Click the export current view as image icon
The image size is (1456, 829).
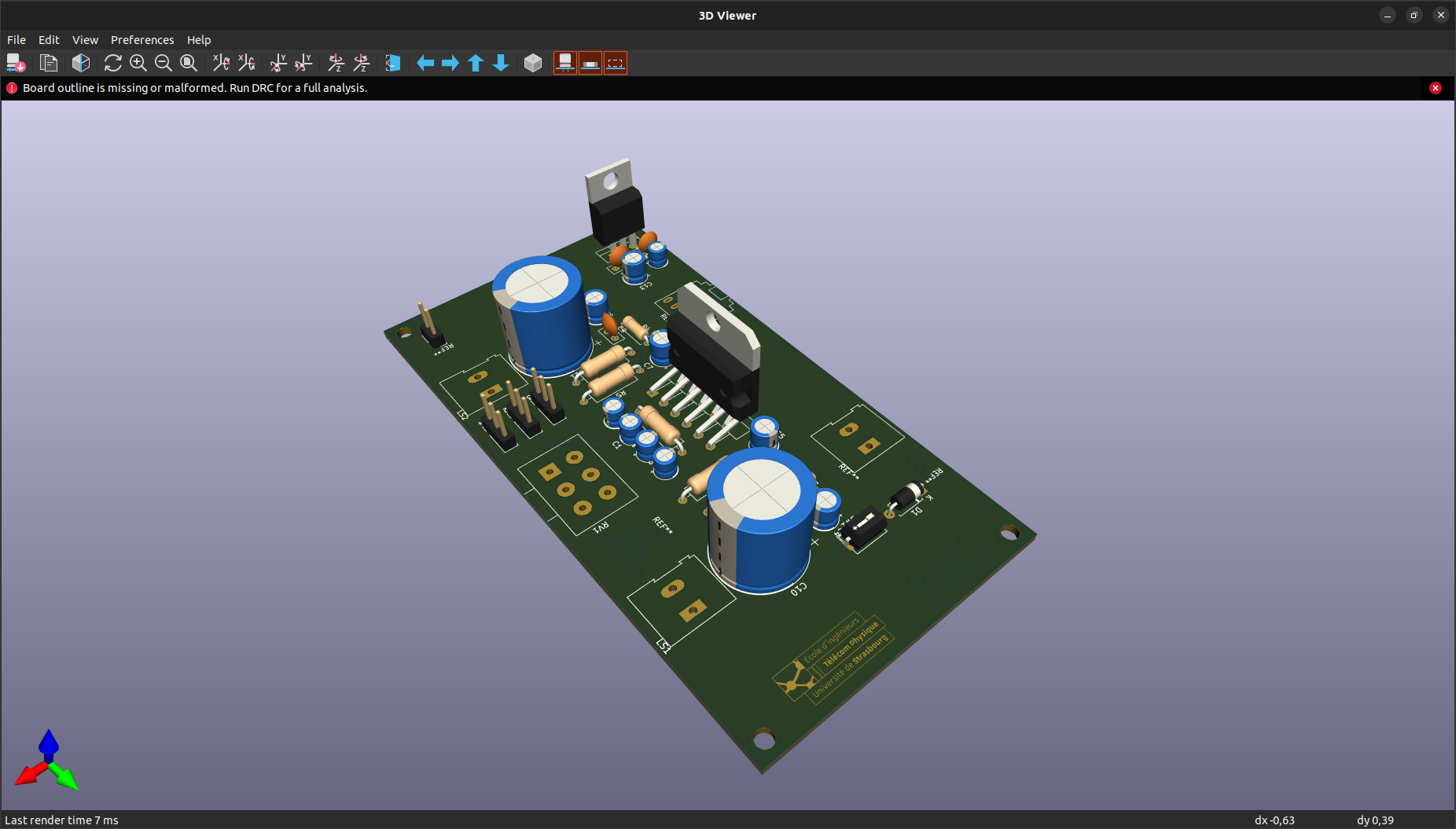(x=16, y=63)
